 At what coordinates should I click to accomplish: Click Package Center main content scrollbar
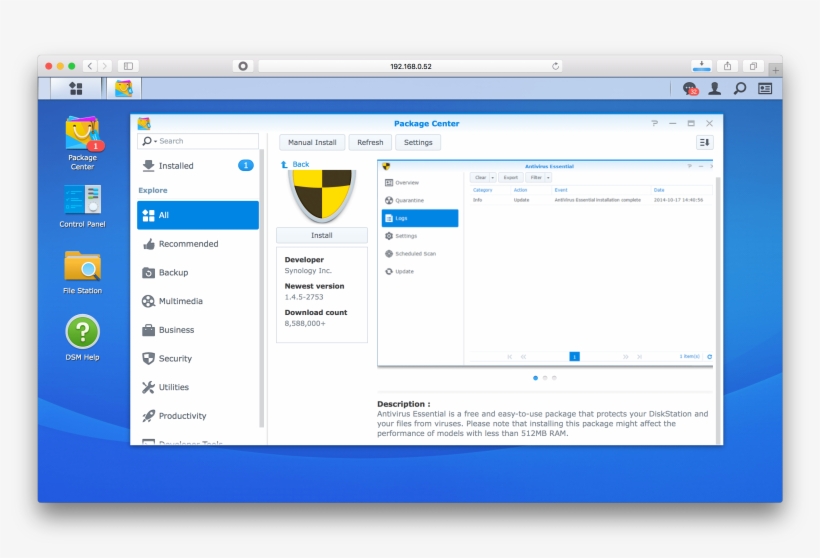pos(718,309)
